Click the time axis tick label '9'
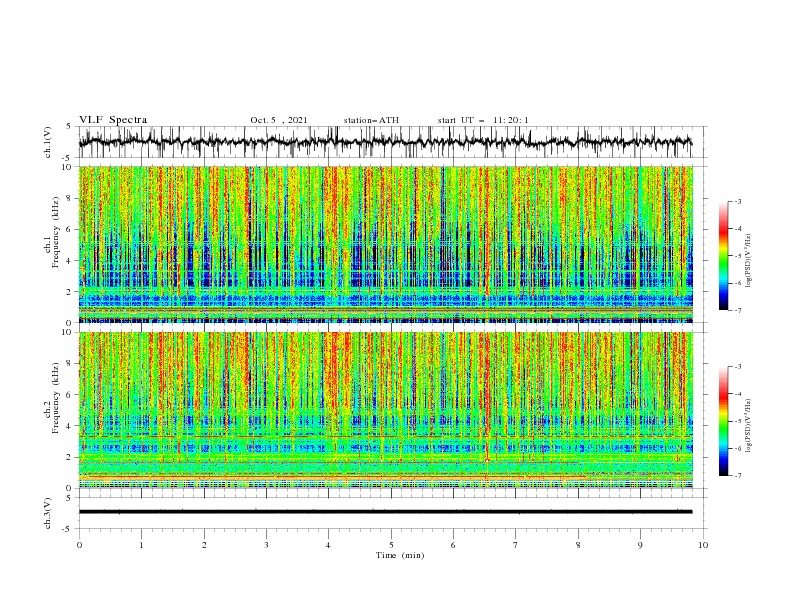The height and width of the screenshot is (612, 792). pyautogui.click(x=640, y=545)
